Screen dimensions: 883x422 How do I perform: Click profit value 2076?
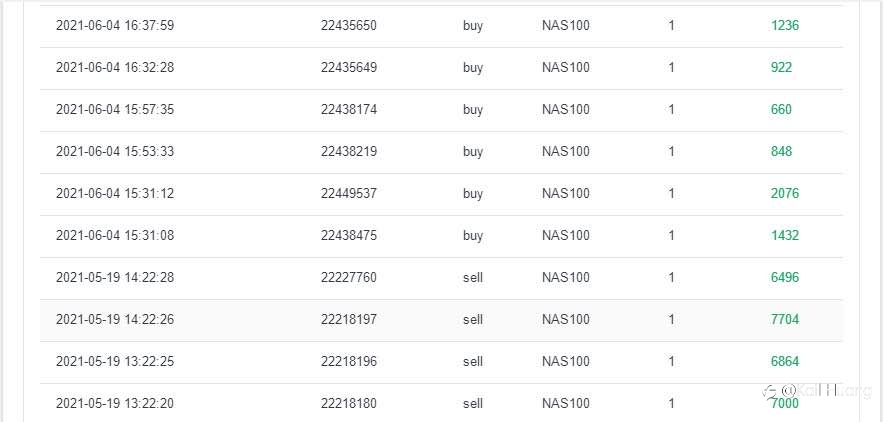pyautogui.click(x=784, y=193)
